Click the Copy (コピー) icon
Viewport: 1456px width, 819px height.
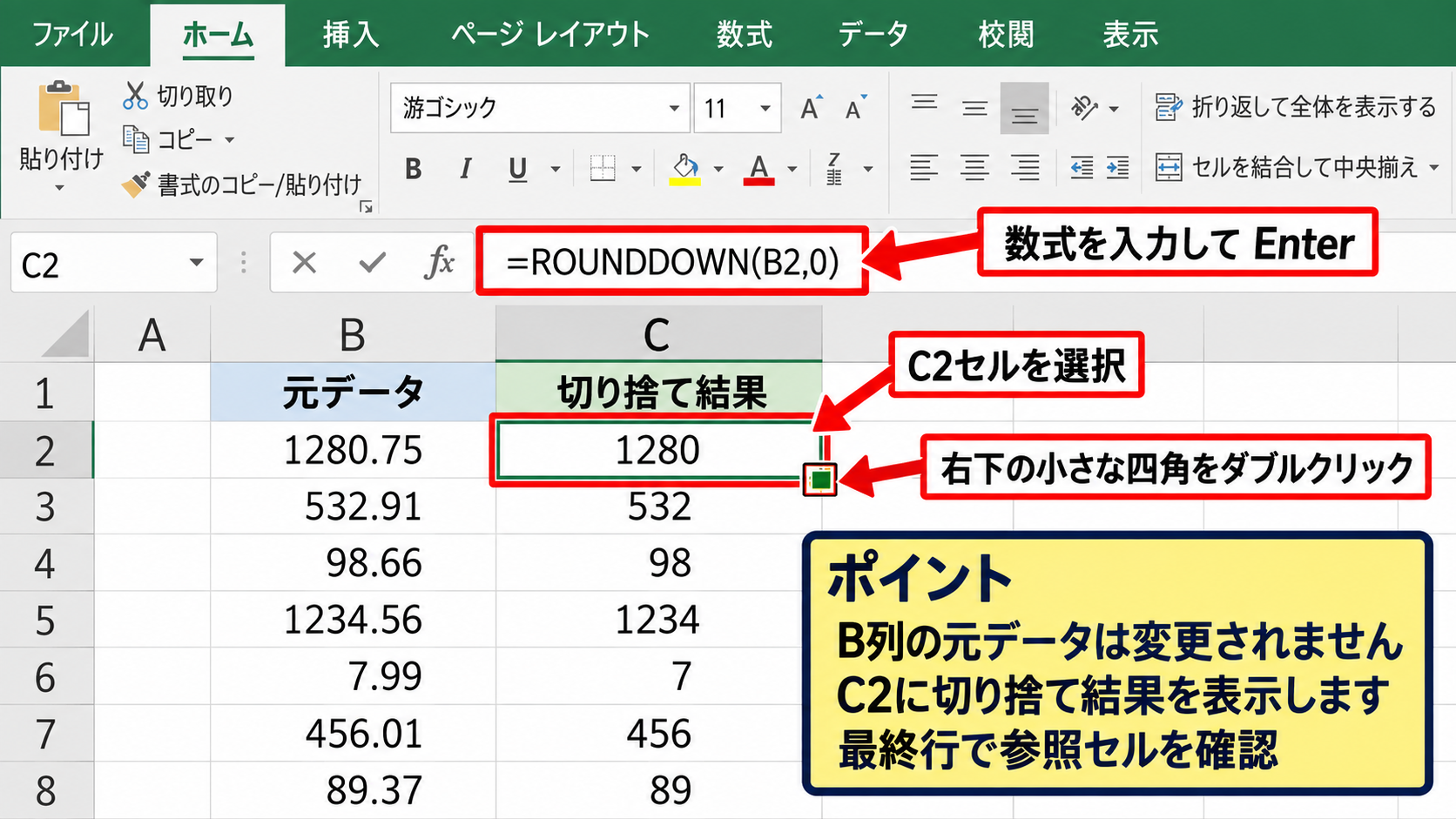pyautogui.click(x=136, y=139)
